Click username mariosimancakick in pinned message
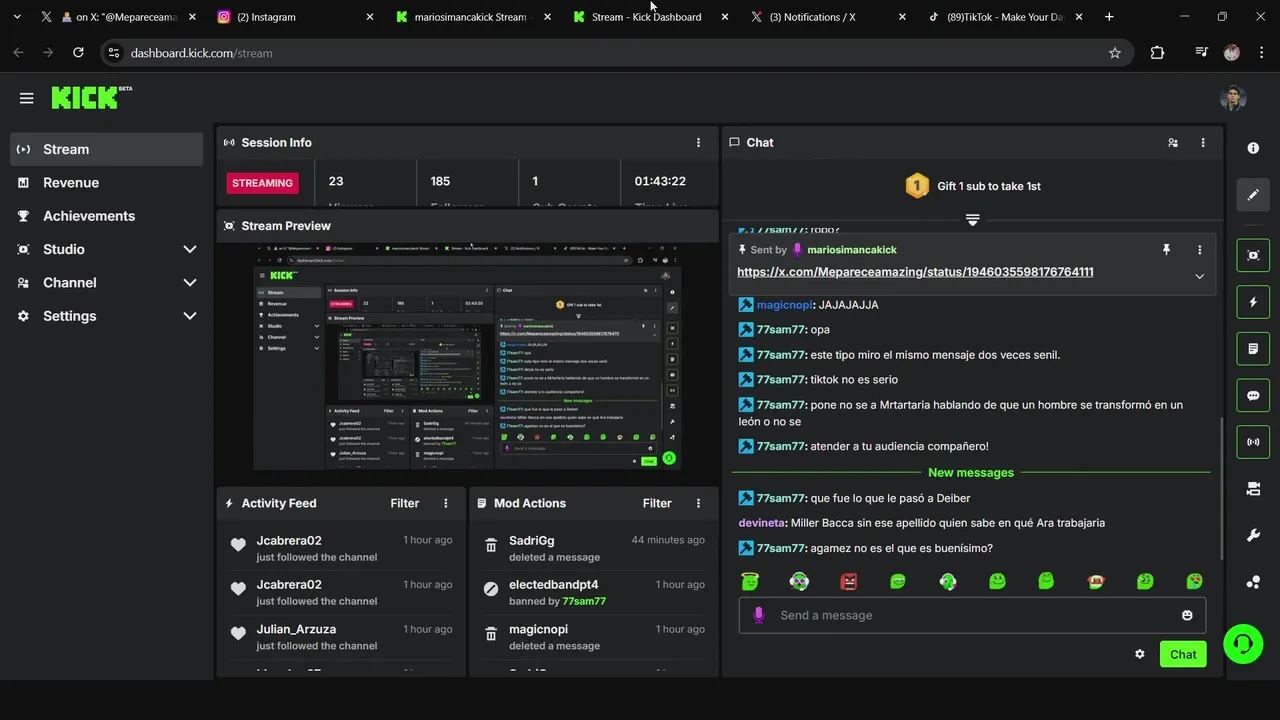Viewport: 1280px width, 720px height. point(852,250)
